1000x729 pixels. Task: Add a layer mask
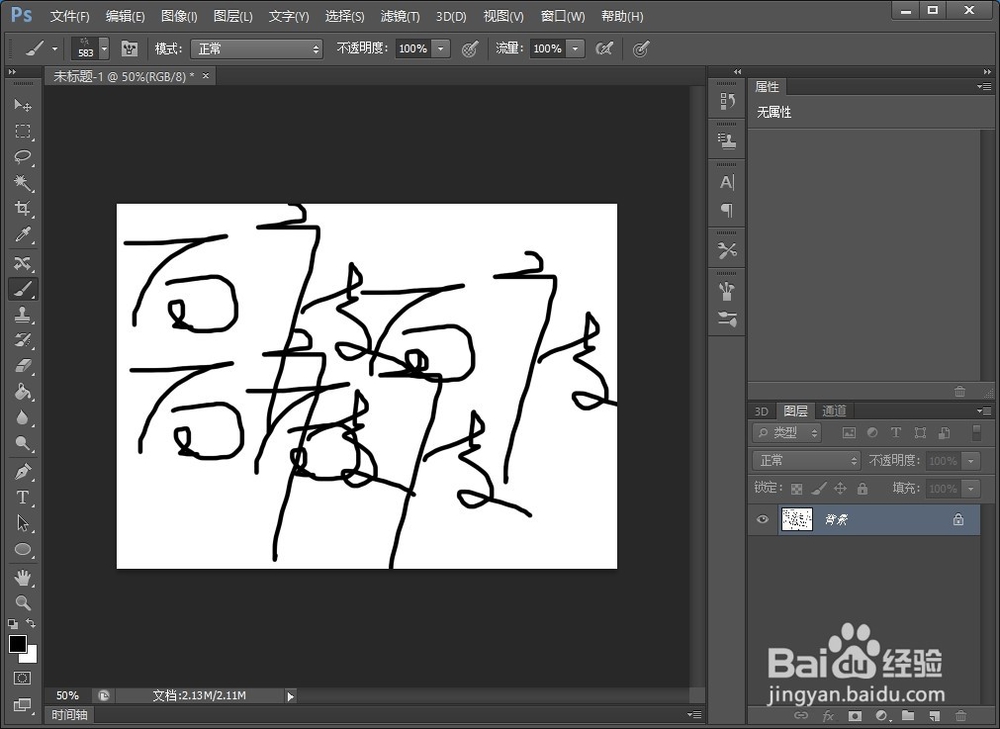(x=855, y=716)
